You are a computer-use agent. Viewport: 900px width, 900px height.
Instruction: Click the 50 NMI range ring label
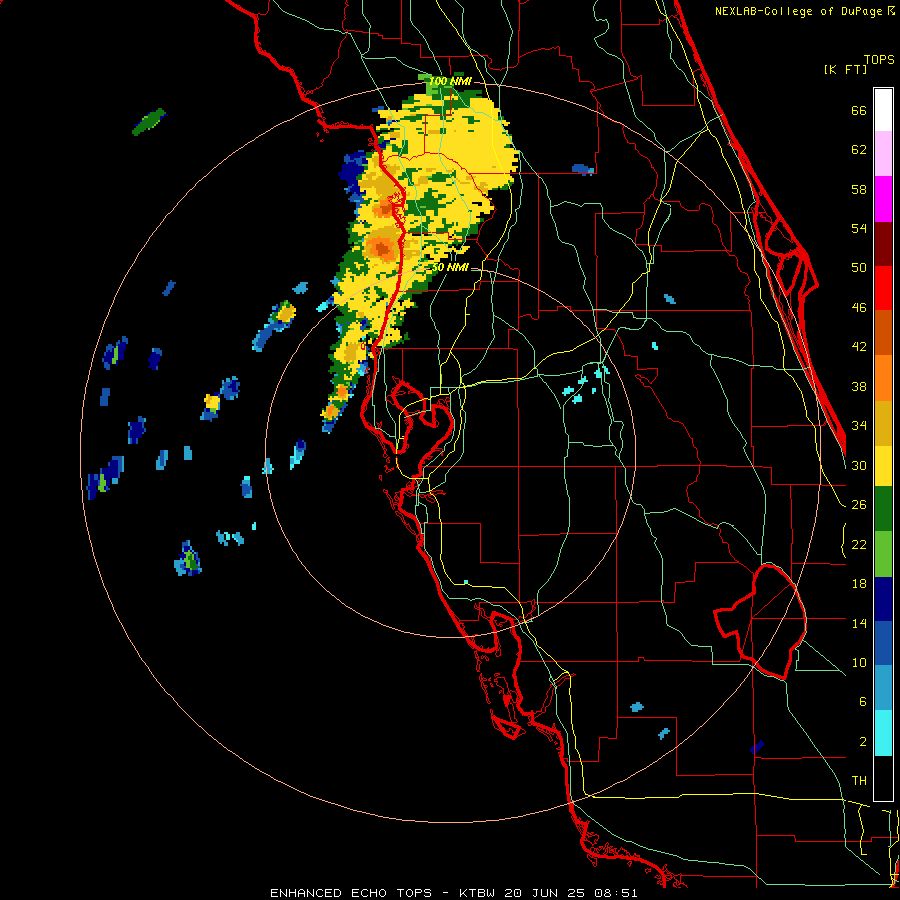(450, 267)
